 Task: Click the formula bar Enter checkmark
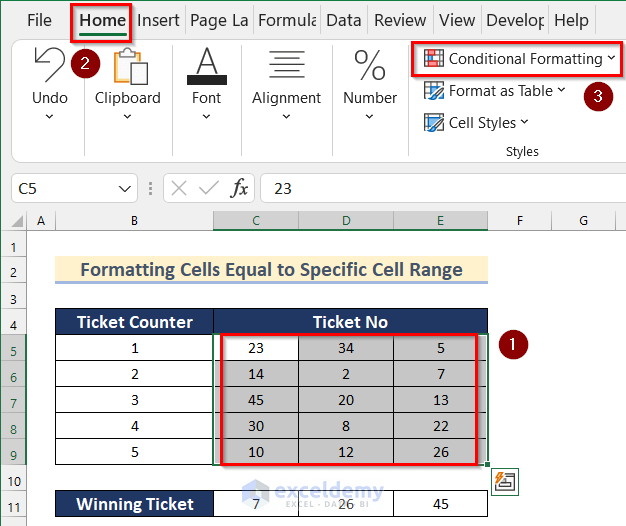click(209, 188)
